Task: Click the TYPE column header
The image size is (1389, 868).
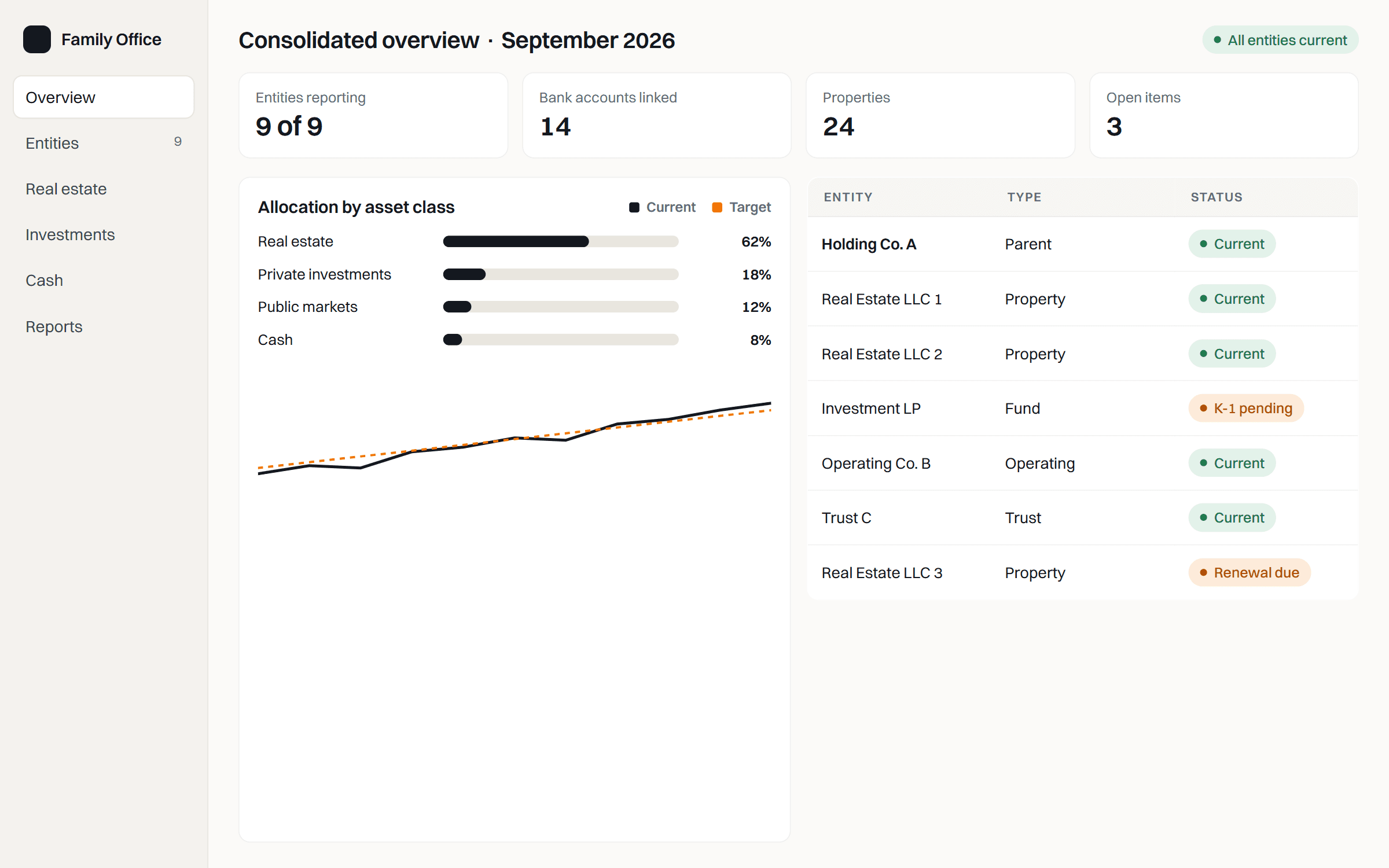Action: click(1024, 197)
